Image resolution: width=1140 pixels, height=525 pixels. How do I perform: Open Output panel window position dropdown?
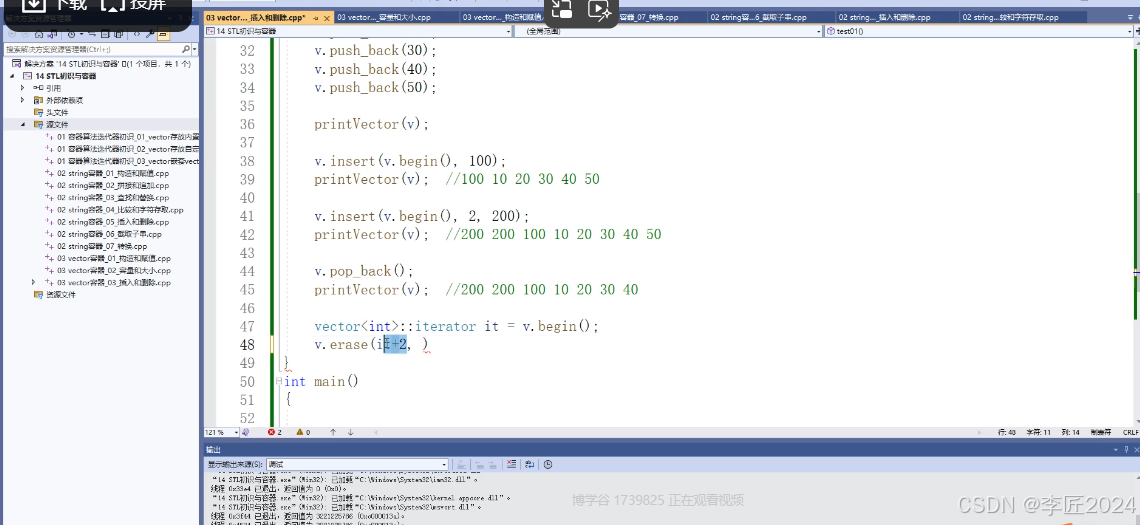(1116, 450)
